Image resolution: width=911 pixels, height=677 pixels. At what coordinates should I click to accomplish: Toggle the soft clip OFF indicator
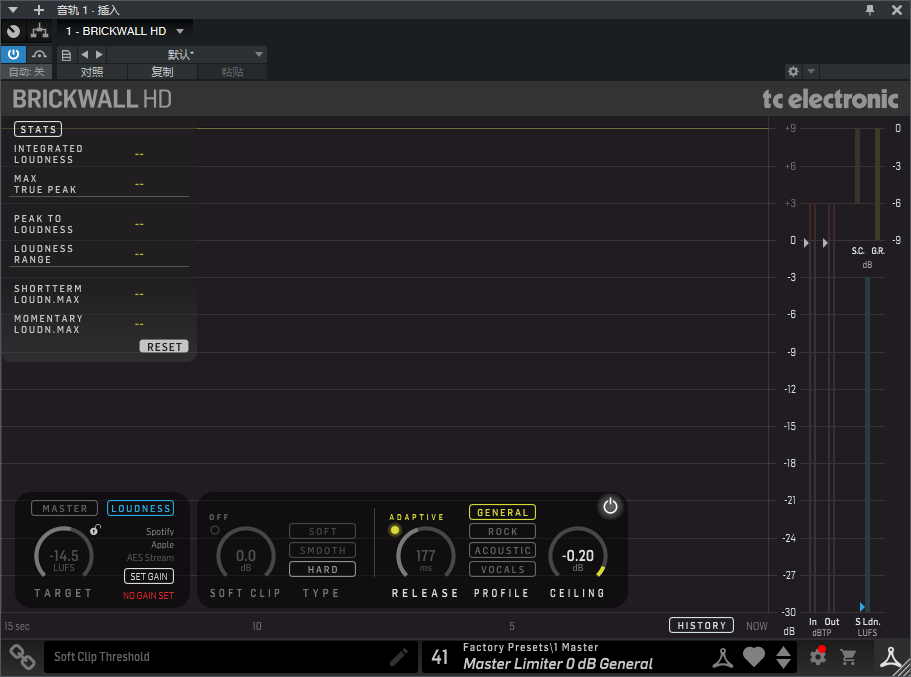[215, 529]
